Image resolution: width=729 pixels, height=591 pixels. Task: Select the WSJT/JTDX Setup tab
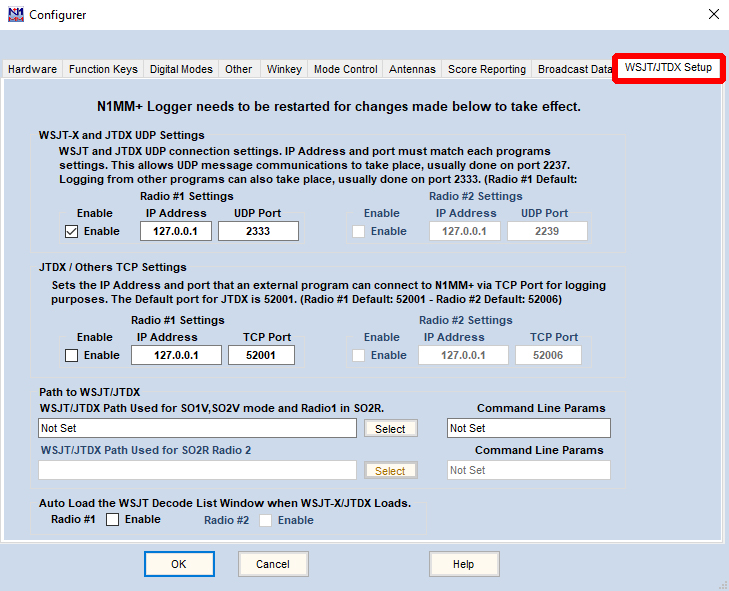(668, 67)
